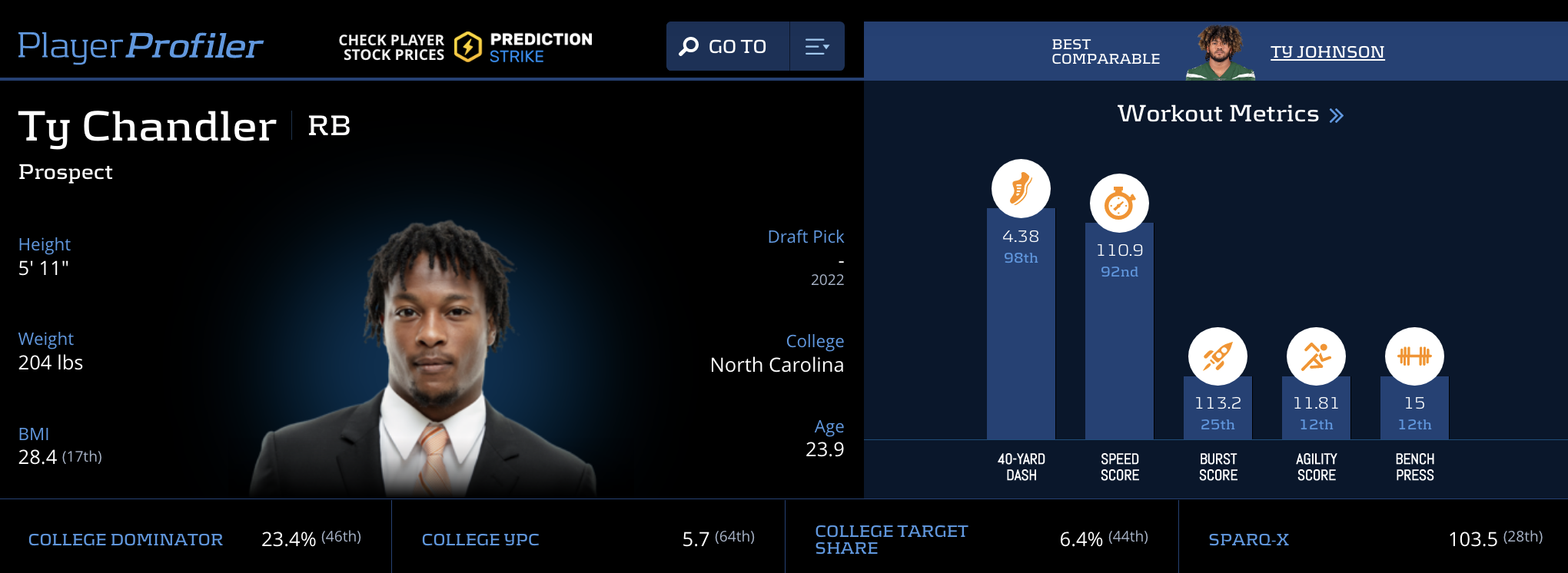1568x573 pixels.
Task: Click Ty Johnson's headshot thumbnail
Action: click(1220, 53)
